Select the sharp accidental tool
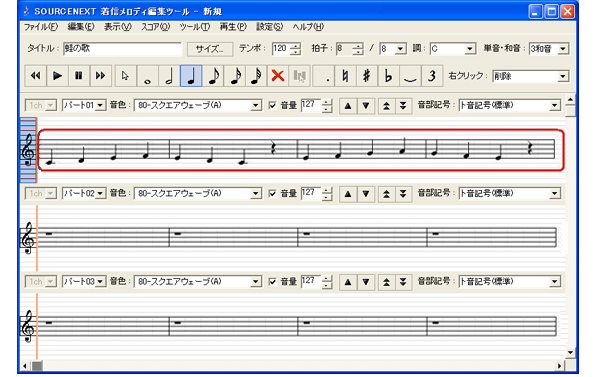Viewport: 600px width, 377px height. click(x=367, y=76)
